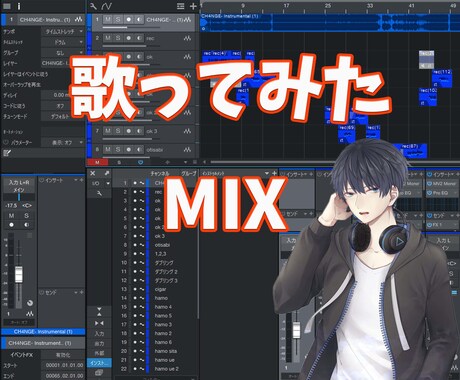Solo the inspector channel strip with S

coord(26,216)
